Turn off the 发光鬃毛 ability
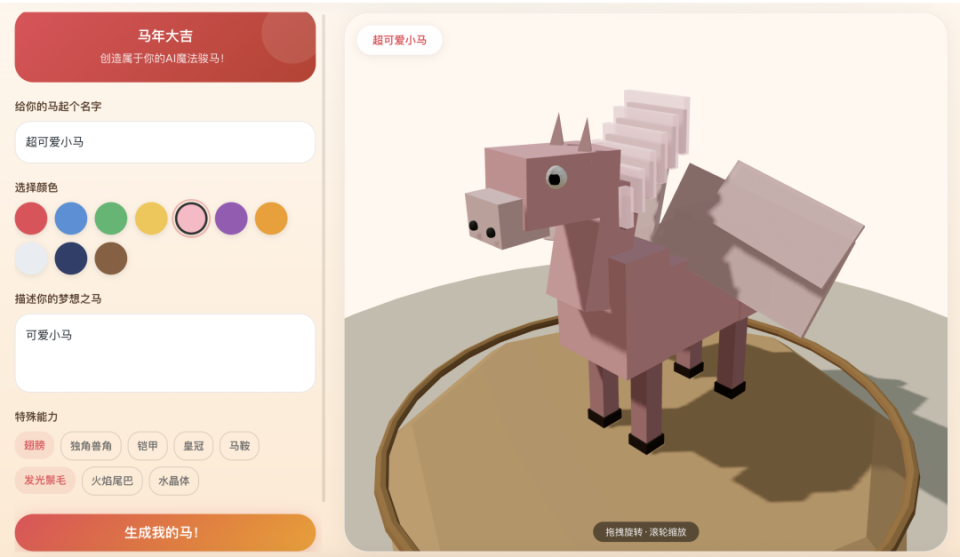 (x=45, y=480)
